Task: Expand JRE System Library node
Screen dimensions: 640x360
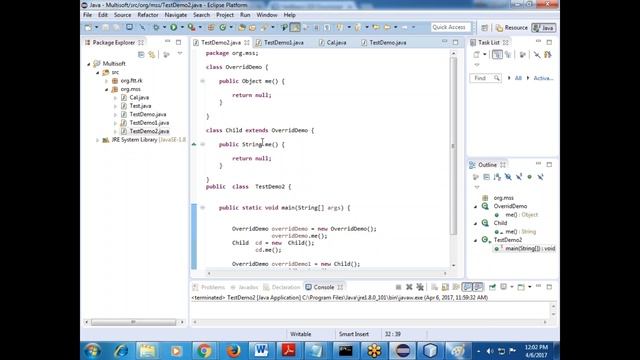Action: pyautogui.click(x=98, y=140)
